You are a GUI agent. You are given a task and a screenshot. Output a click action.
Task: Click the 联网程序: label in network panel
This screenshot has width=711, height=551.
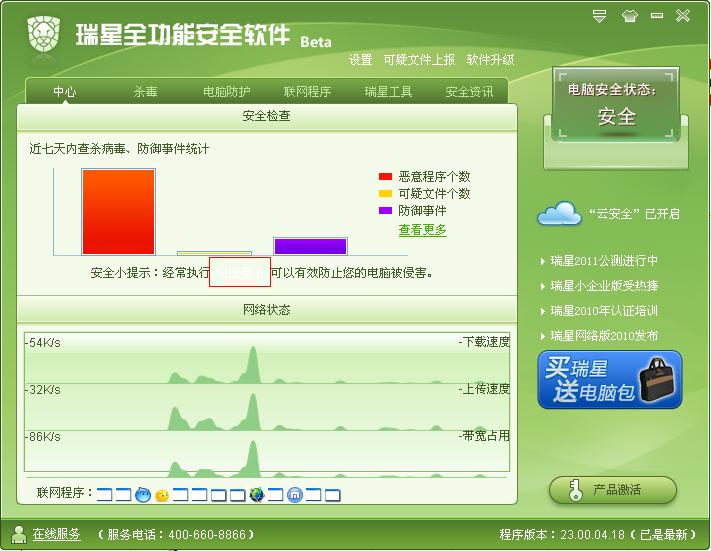65,492
